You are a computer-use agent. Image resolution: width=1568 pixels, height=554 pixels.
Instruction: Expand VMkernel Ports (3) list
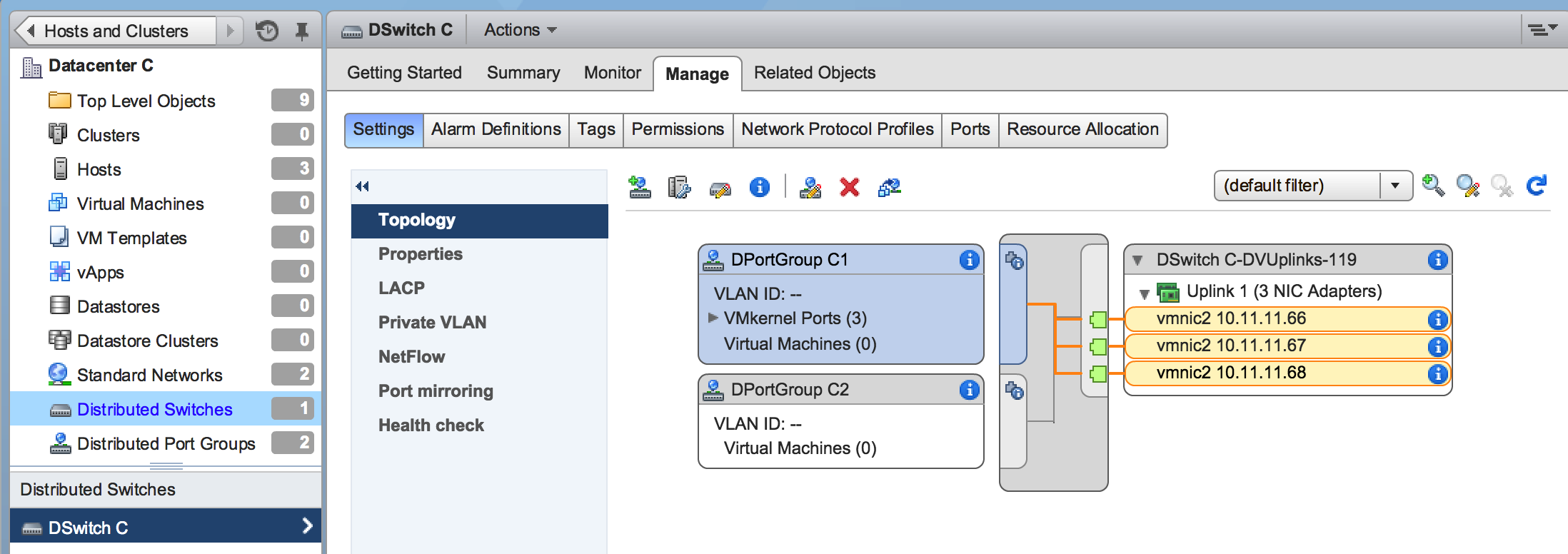713,318
